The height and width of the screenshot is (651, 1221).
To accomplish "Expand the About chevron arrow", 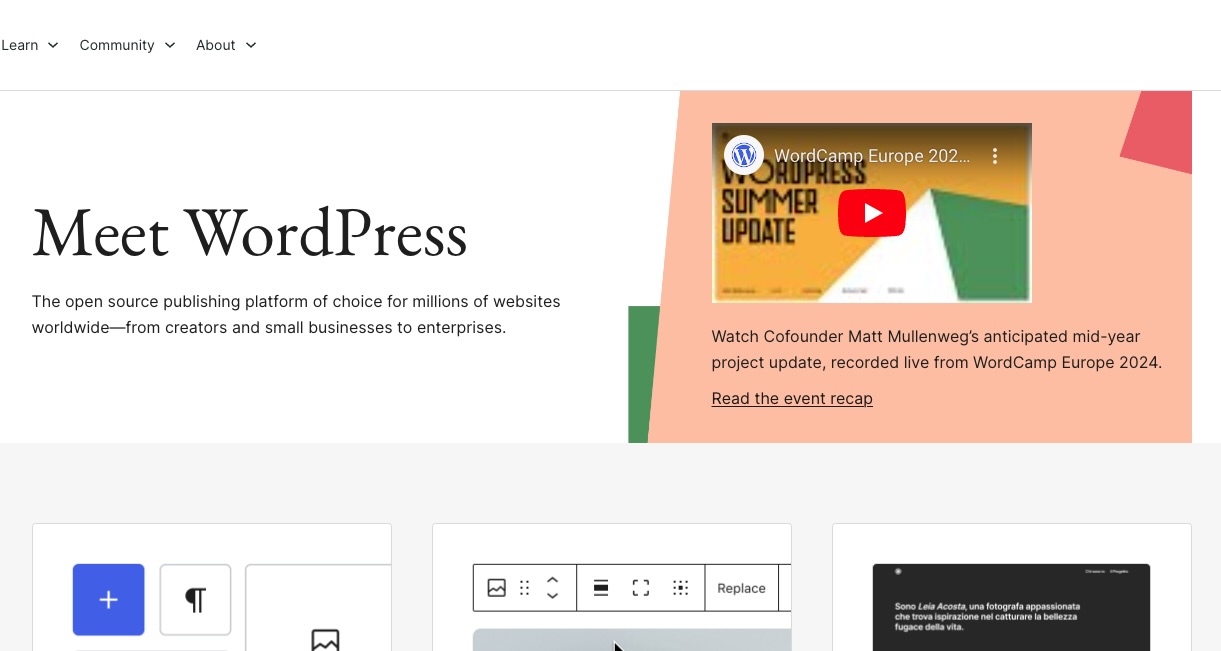I will (251, 45).
